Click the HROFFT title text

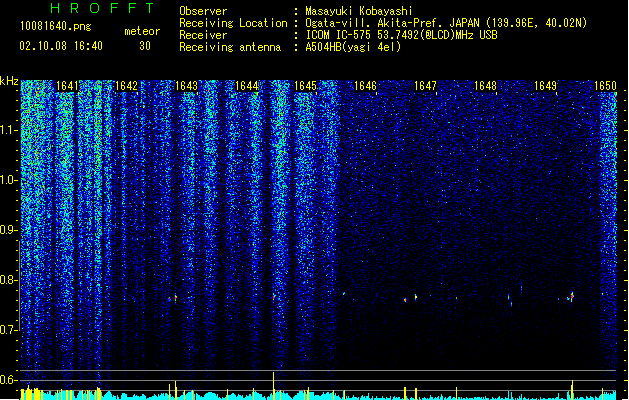click(102, 8)
